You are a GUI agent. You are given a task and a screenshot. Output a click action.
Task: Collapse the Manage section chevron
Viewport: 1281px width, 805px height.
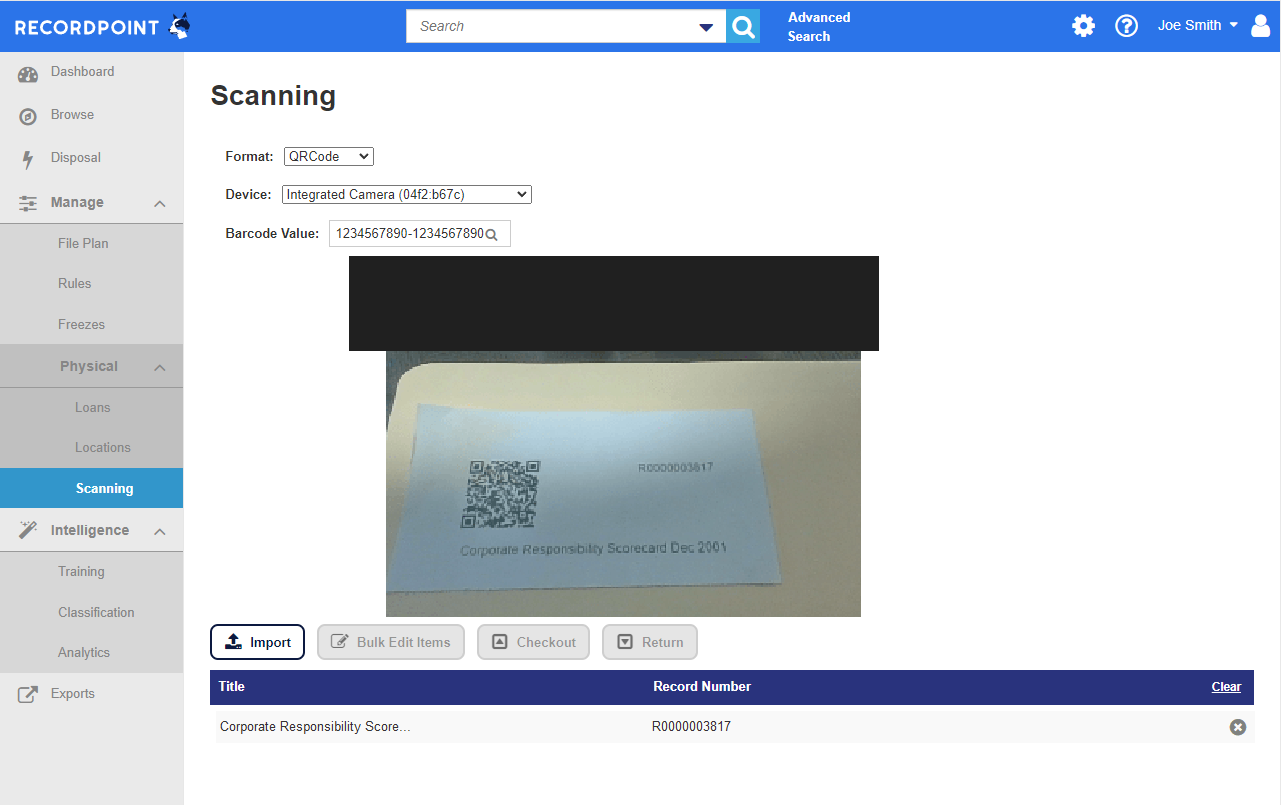160,203
